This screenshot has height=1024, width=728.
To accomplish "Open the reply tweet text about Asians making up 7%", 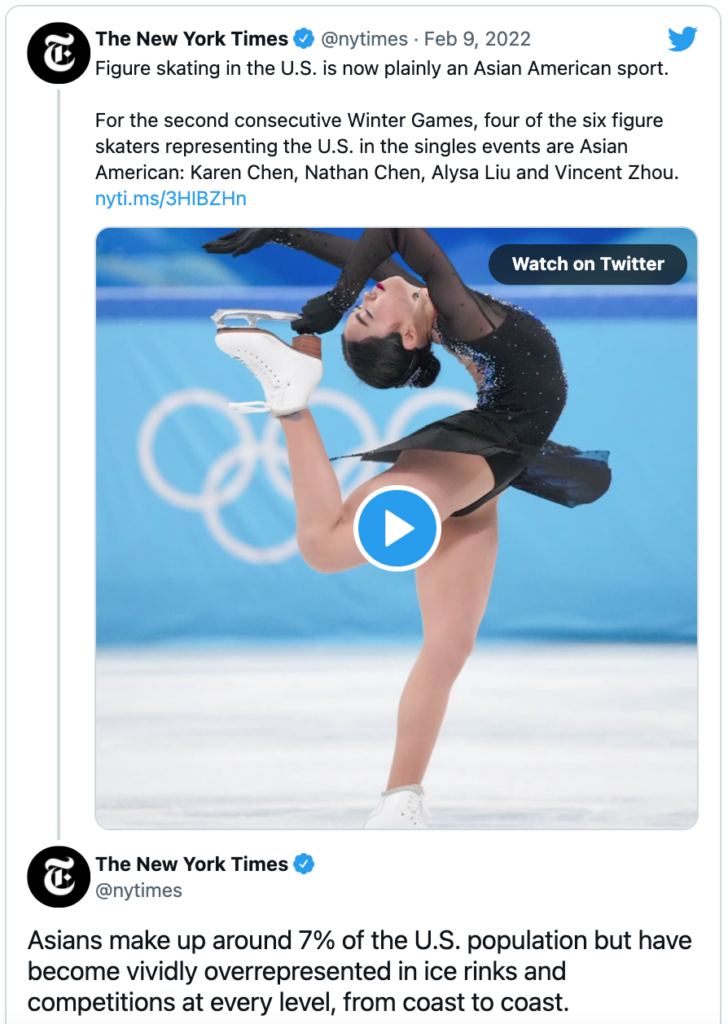I will click(358, 972).
